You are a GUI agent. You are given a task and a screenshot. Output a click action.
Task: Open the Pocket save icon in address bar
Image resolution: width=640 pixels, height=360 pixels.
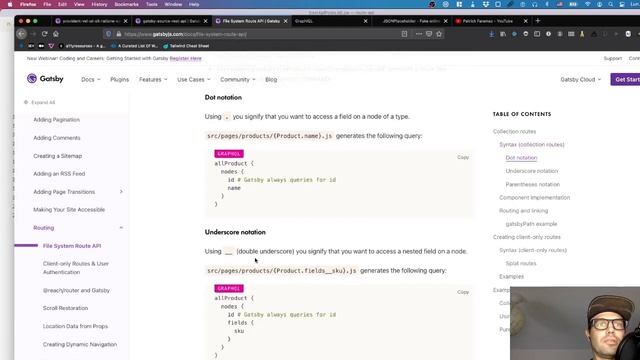(429, 34)
